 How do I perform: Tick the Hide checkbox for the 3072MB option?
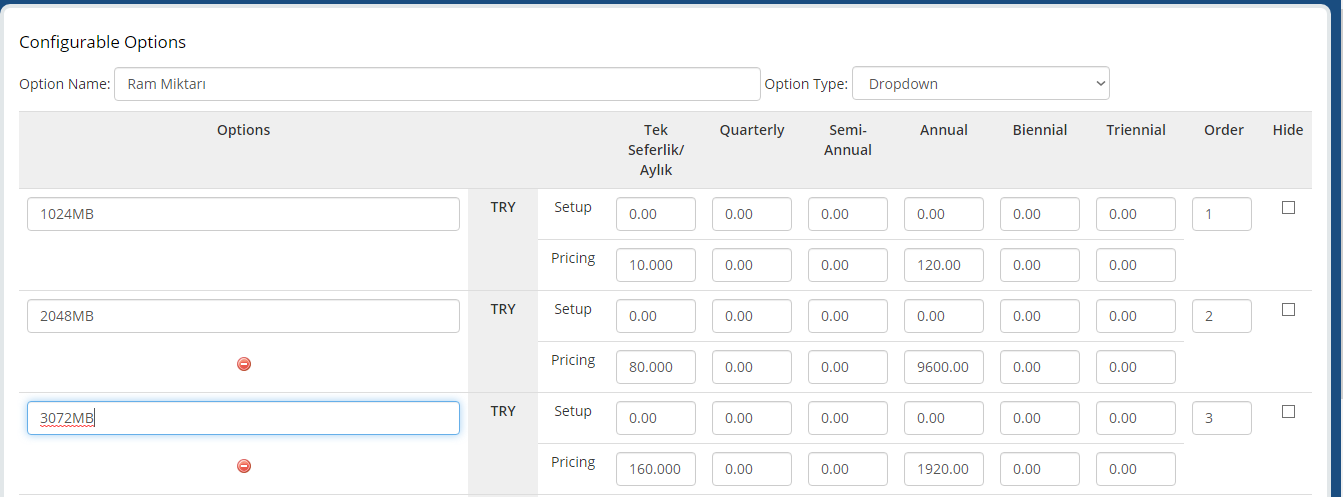click(1288, 412)
